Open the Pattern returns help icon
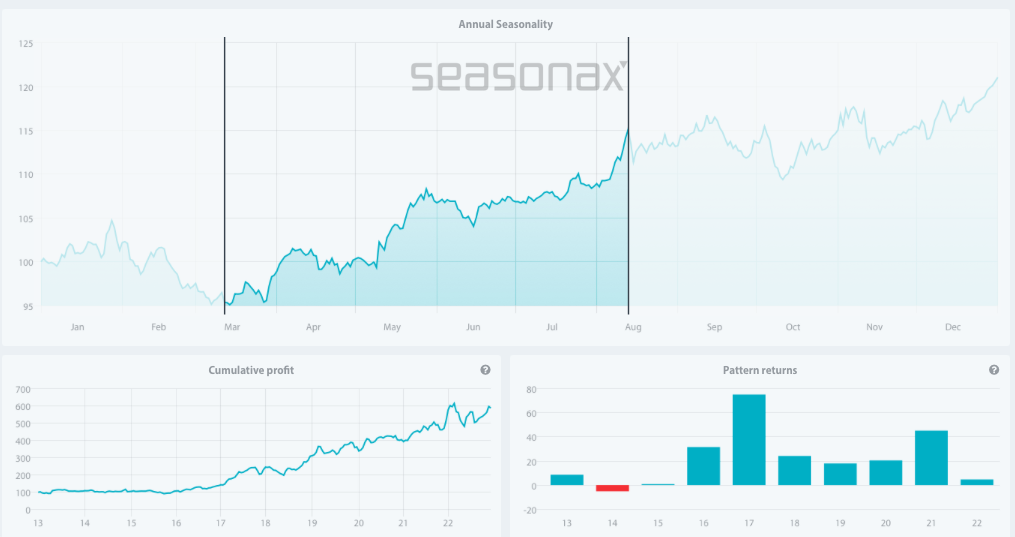Screen dimensions: 1015x537 pos(994,370)
